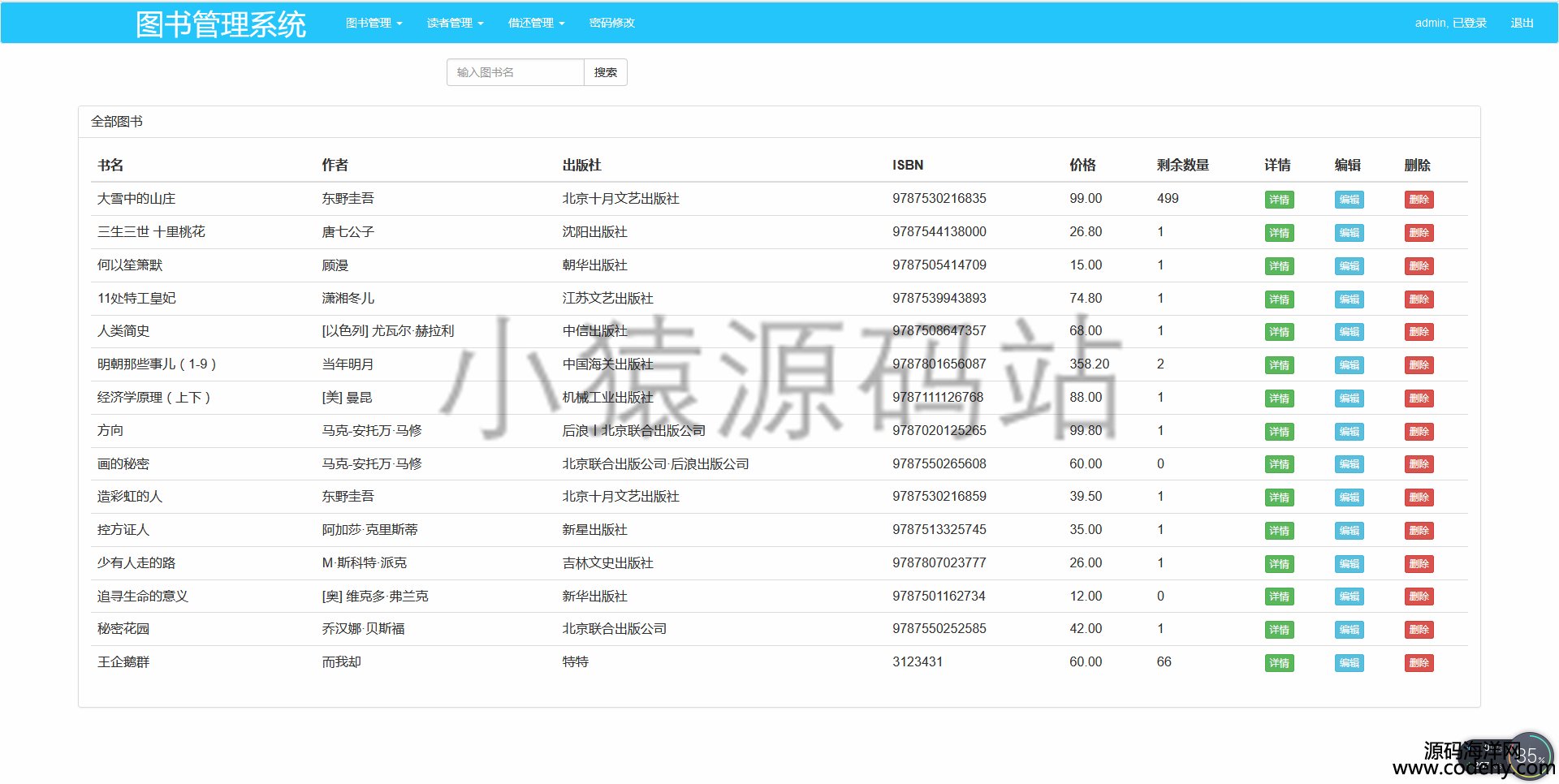View 详情 for 秘密花园
Screen dimensions: 1559x784
[1279, 630]
